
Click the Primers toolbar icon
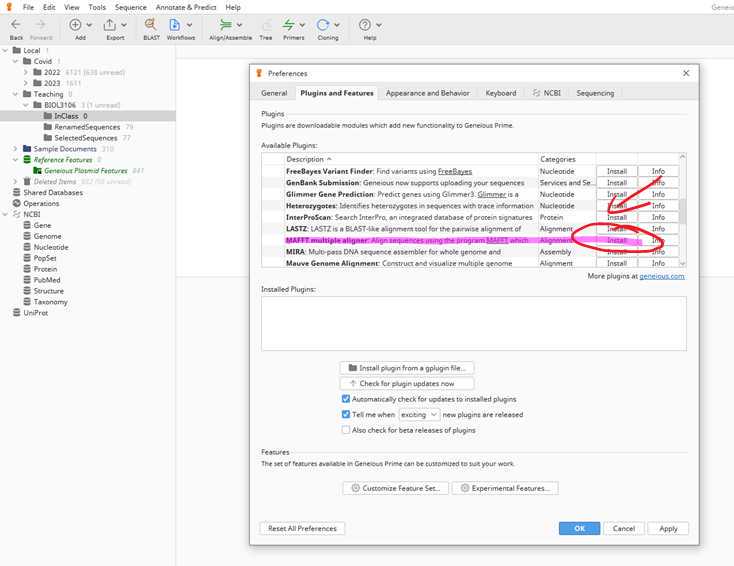point(289,25)
